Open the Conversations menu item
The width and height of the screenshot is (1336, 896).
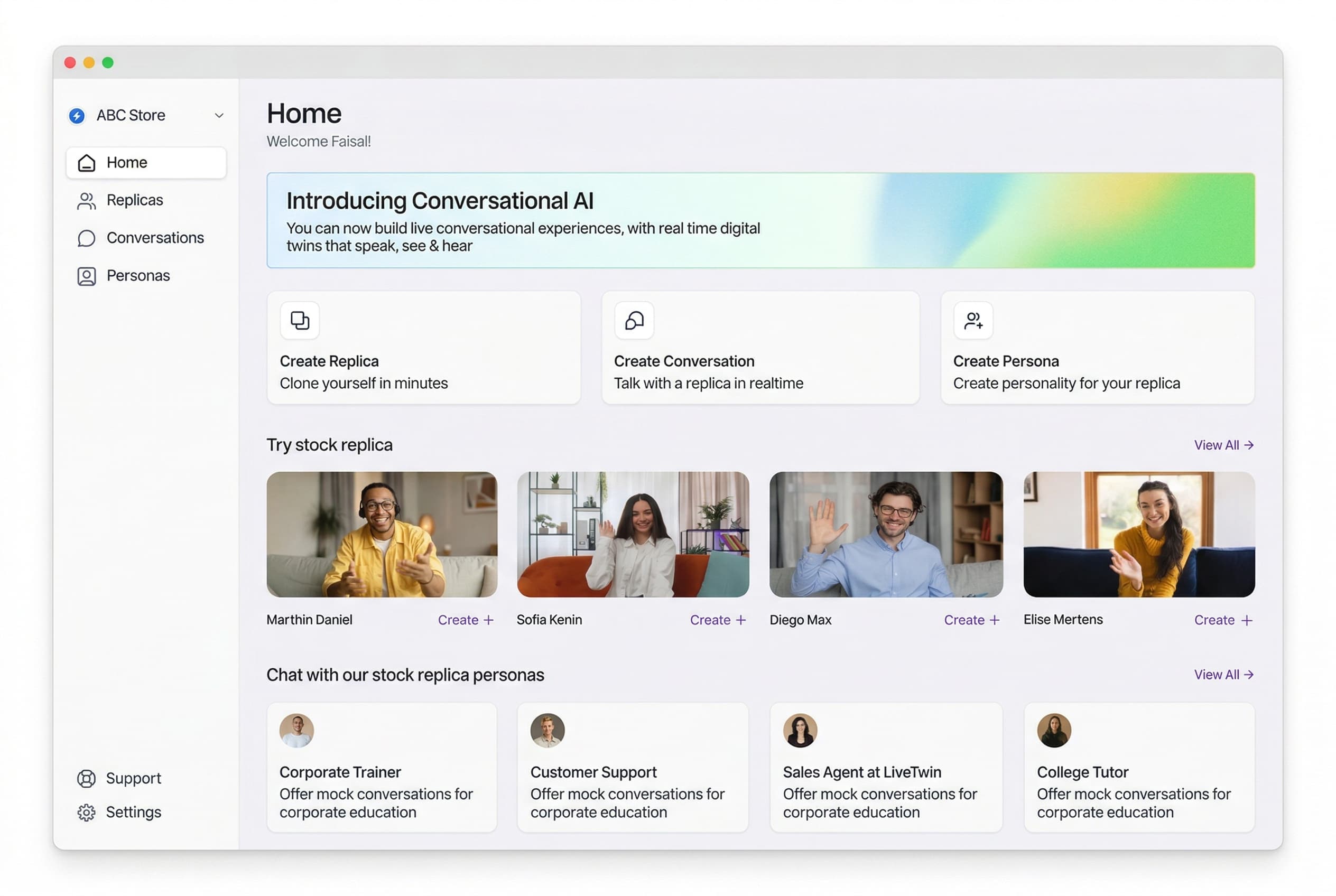click(154, 238)
